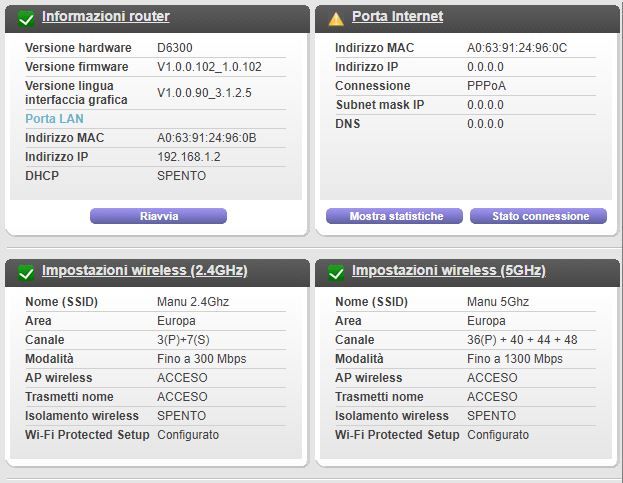Click the Stato connessione button
The height and width of the screenshot is (483, 623).
tap(540, 216)
